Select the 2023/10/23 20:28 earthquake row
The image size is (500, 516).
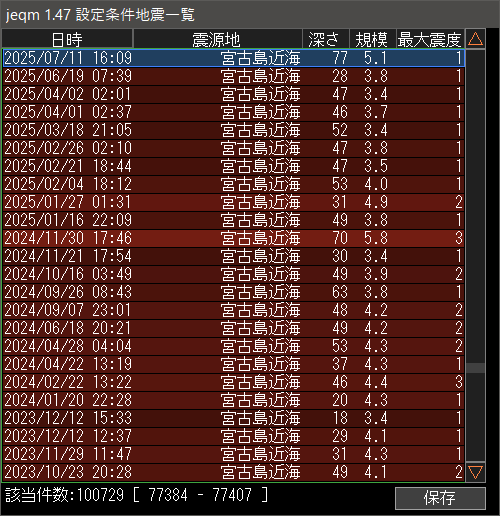(x=234, y=472)
